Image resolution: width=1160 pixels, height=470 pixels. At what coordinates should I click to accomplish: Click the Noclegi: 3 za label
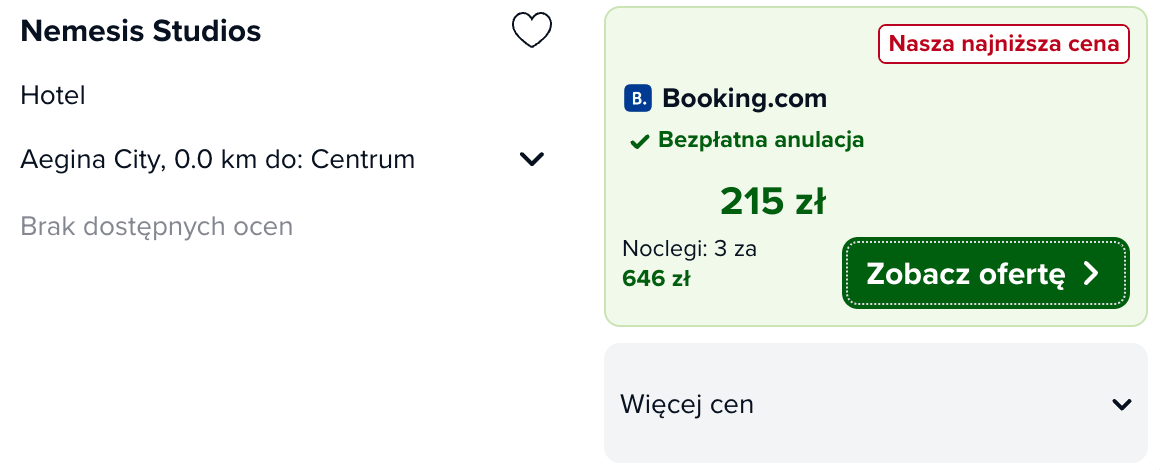(689, 249)
